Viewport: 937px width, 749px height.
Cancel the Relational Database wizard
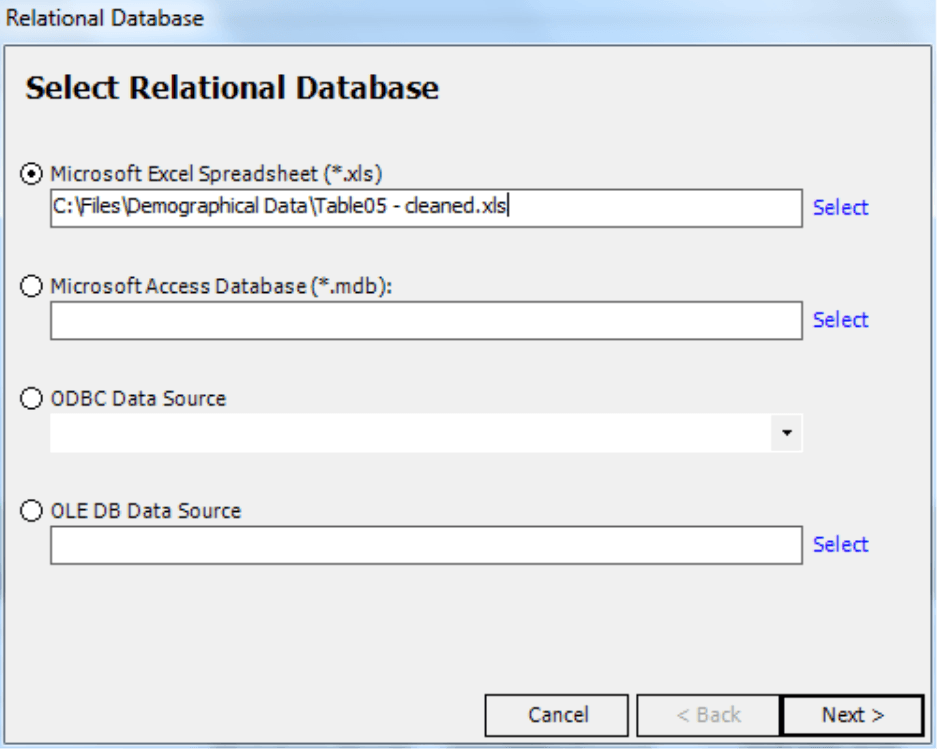557,715
